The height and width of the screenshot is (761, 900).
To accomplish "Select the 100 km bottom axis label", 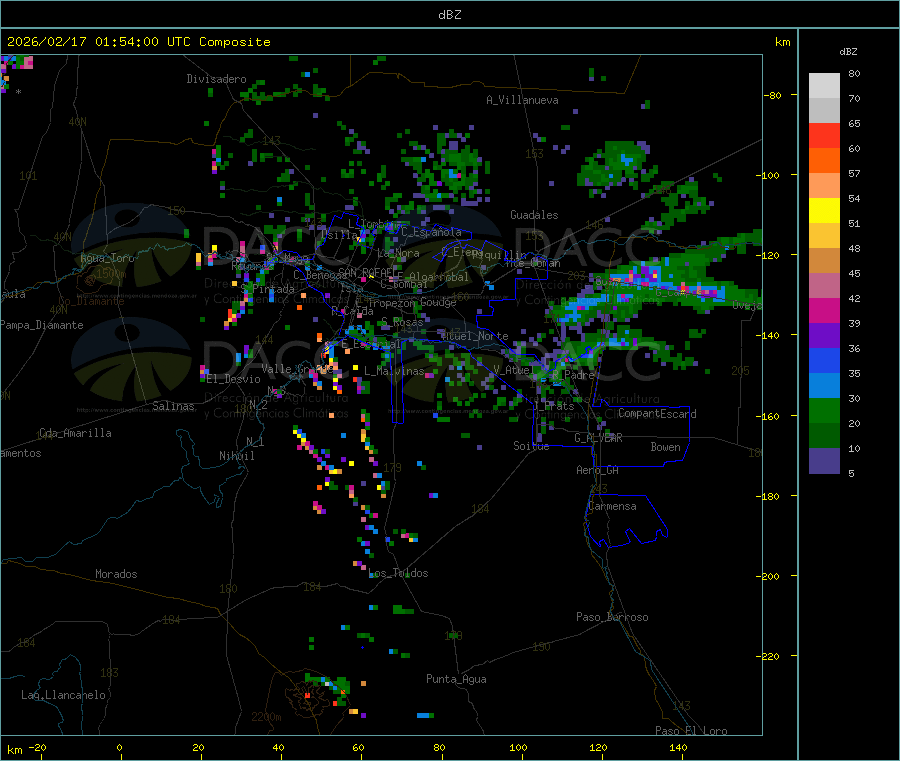I will click(x=518, y=747).
